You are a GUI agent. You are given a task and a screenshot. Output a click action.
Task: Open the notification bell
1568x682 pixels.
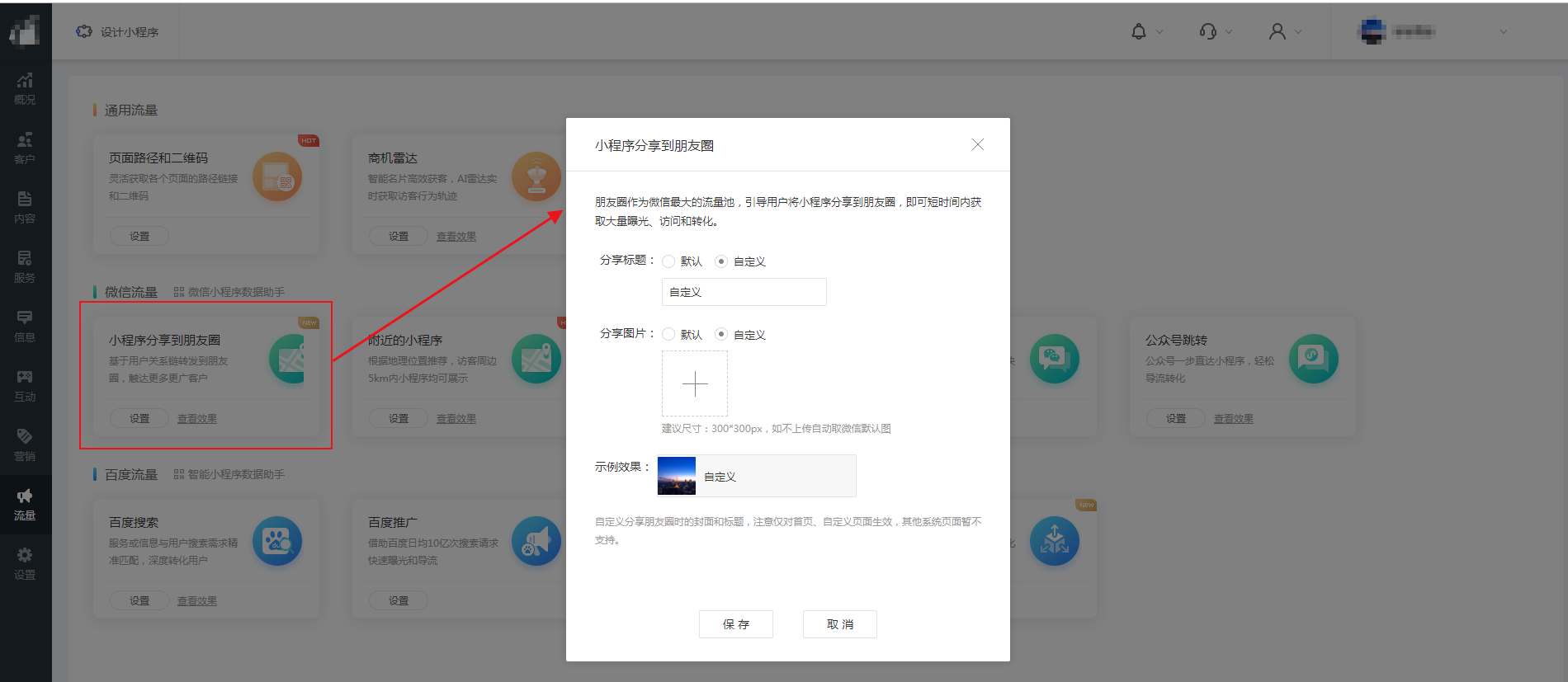point(1138,31)
